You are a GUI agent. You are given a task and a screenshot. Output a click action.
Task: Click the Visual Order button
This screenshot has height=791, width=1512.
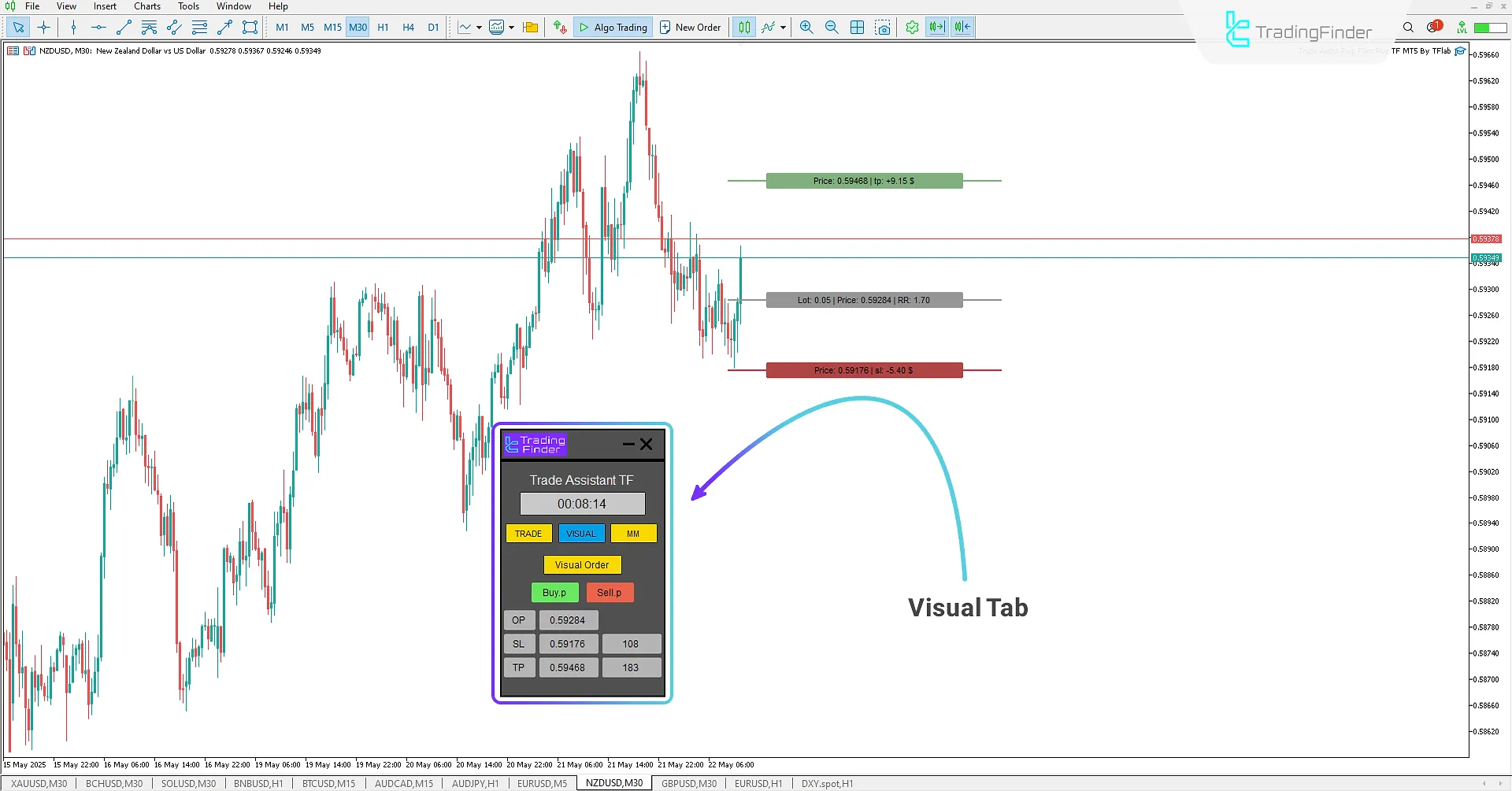pyautogui.click(x=582, y=564)
